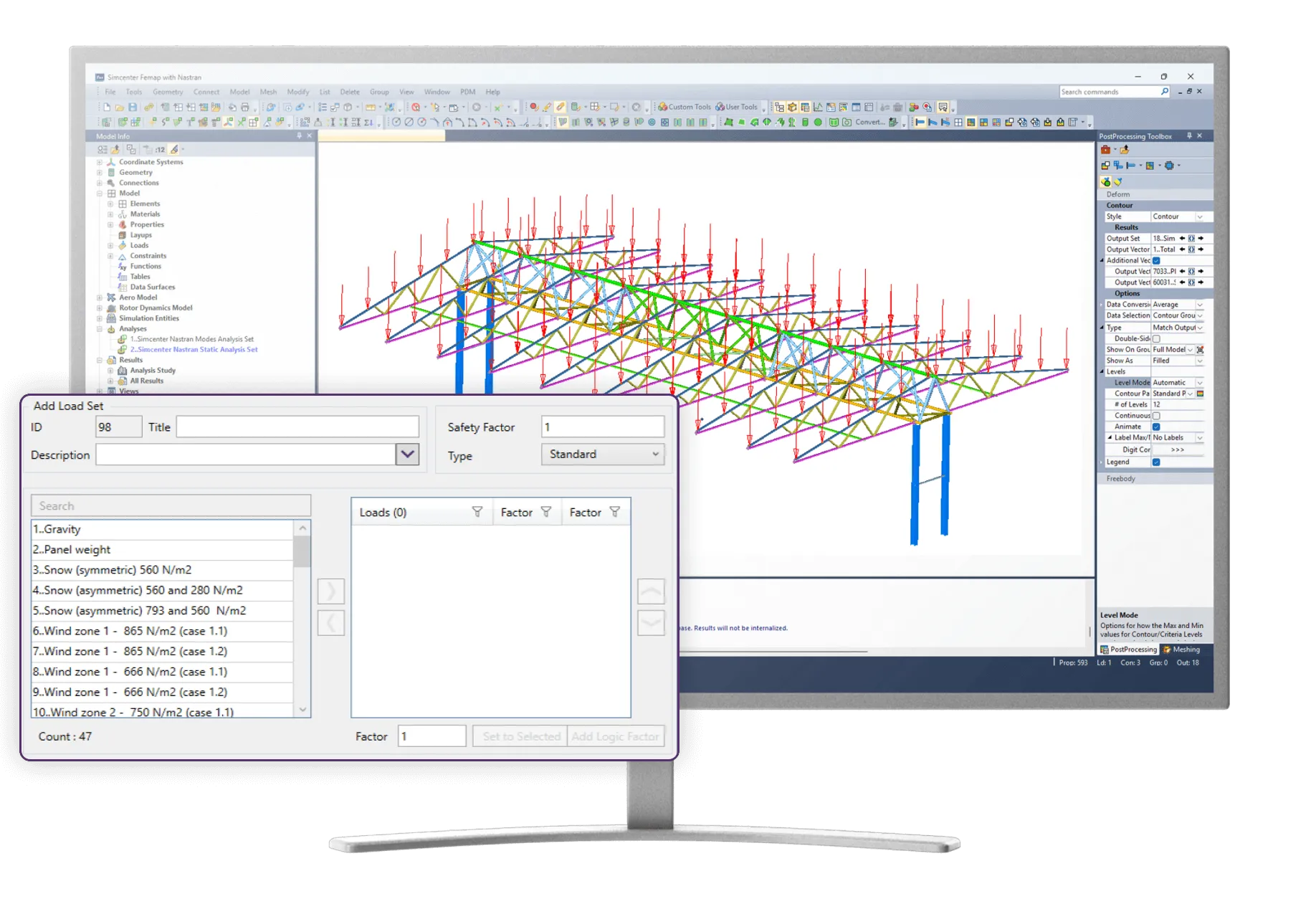Click the Save model disk icon
The image size is (1316, 899).
133,107
